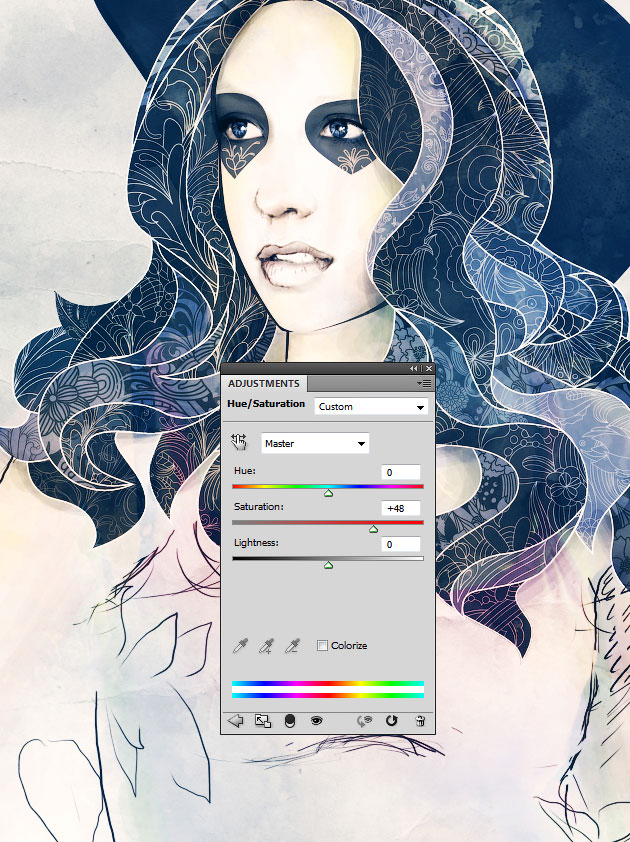Viewport: 630px width, 842px height.
Task: Select the on-image adjustment hand tool
Action: click(239, 442)
